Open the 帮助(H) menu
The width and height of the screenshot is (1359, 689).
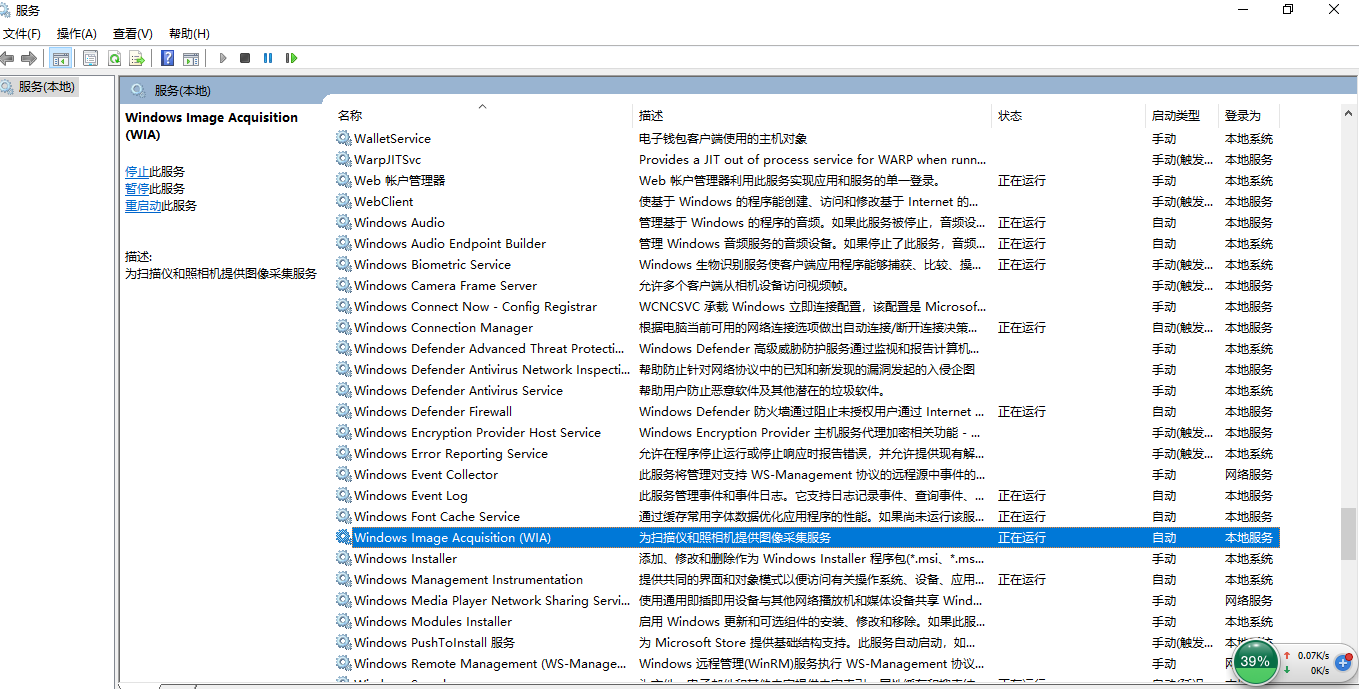(189, 34)
